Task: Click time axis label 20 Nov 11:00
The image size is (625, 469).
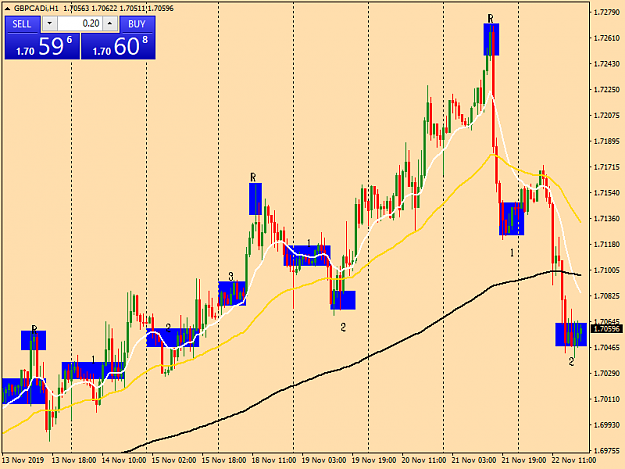Action: click(424, 460)
